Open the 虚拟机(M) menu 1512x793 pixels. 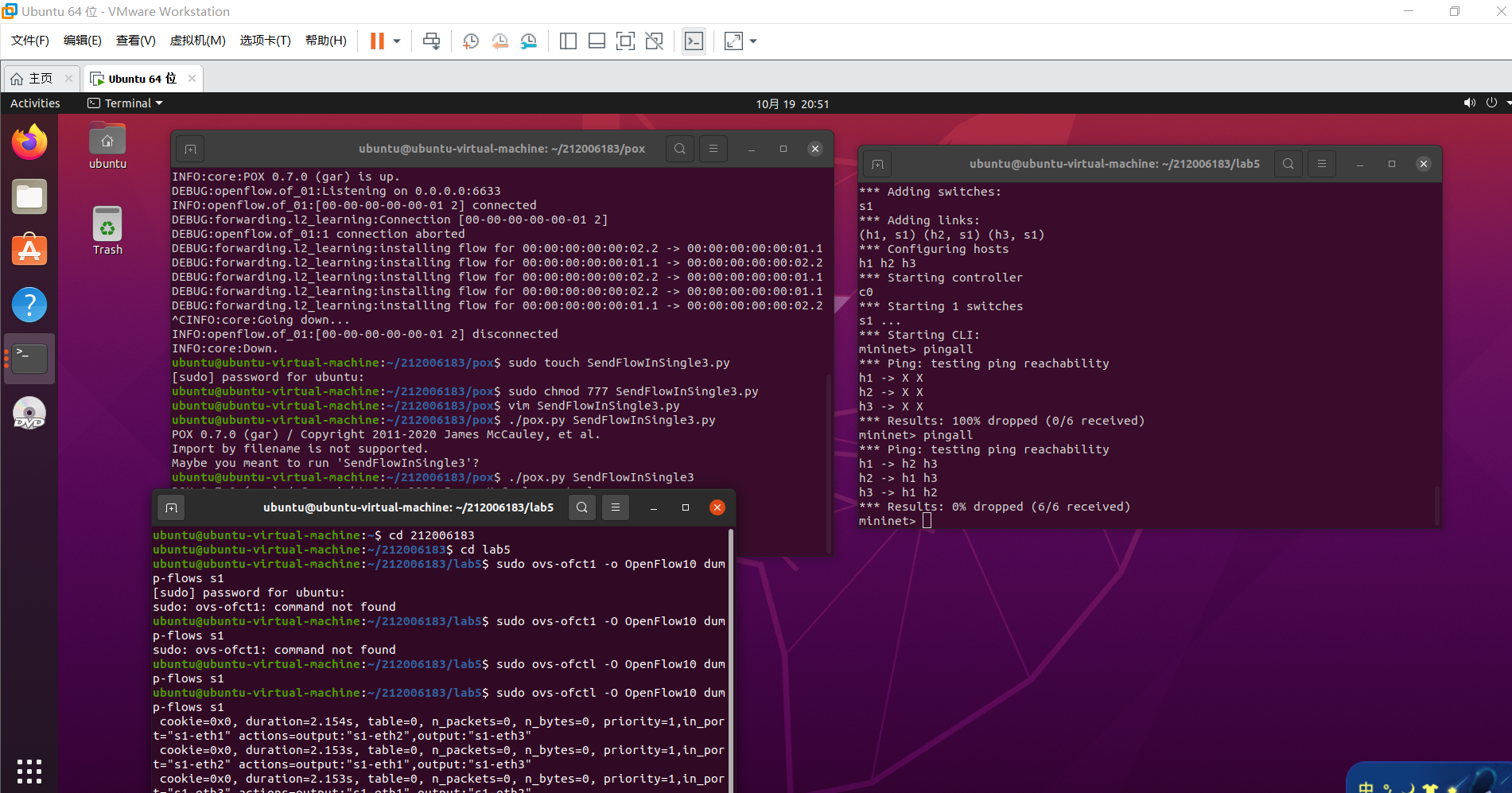pyautogui.click(x=197, y=41)
